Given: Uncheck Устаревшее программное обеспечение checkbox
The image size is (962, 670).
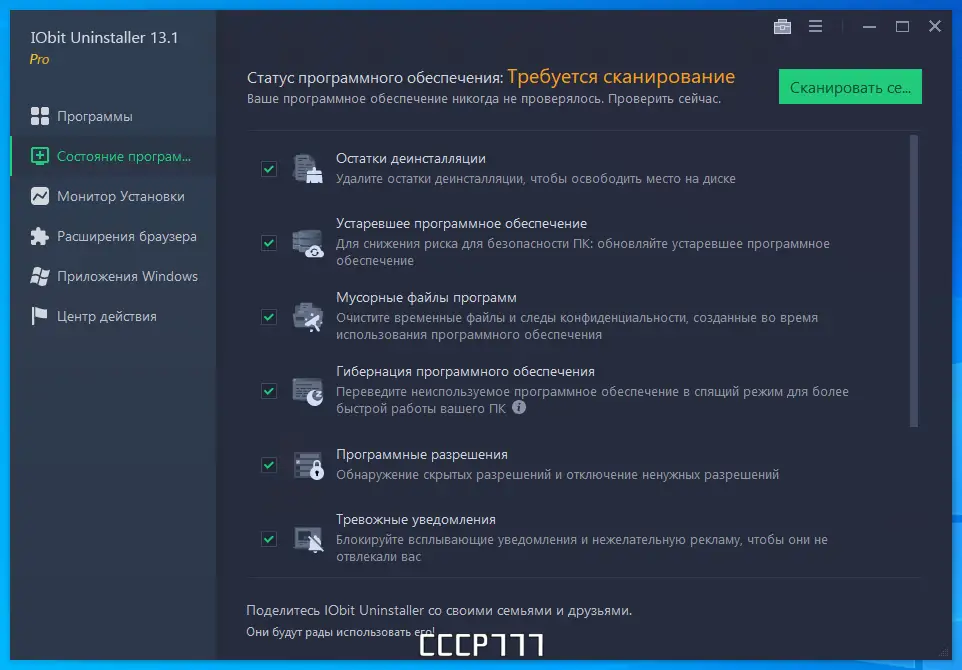Looking at the screenshot, I should coord(269,243).
